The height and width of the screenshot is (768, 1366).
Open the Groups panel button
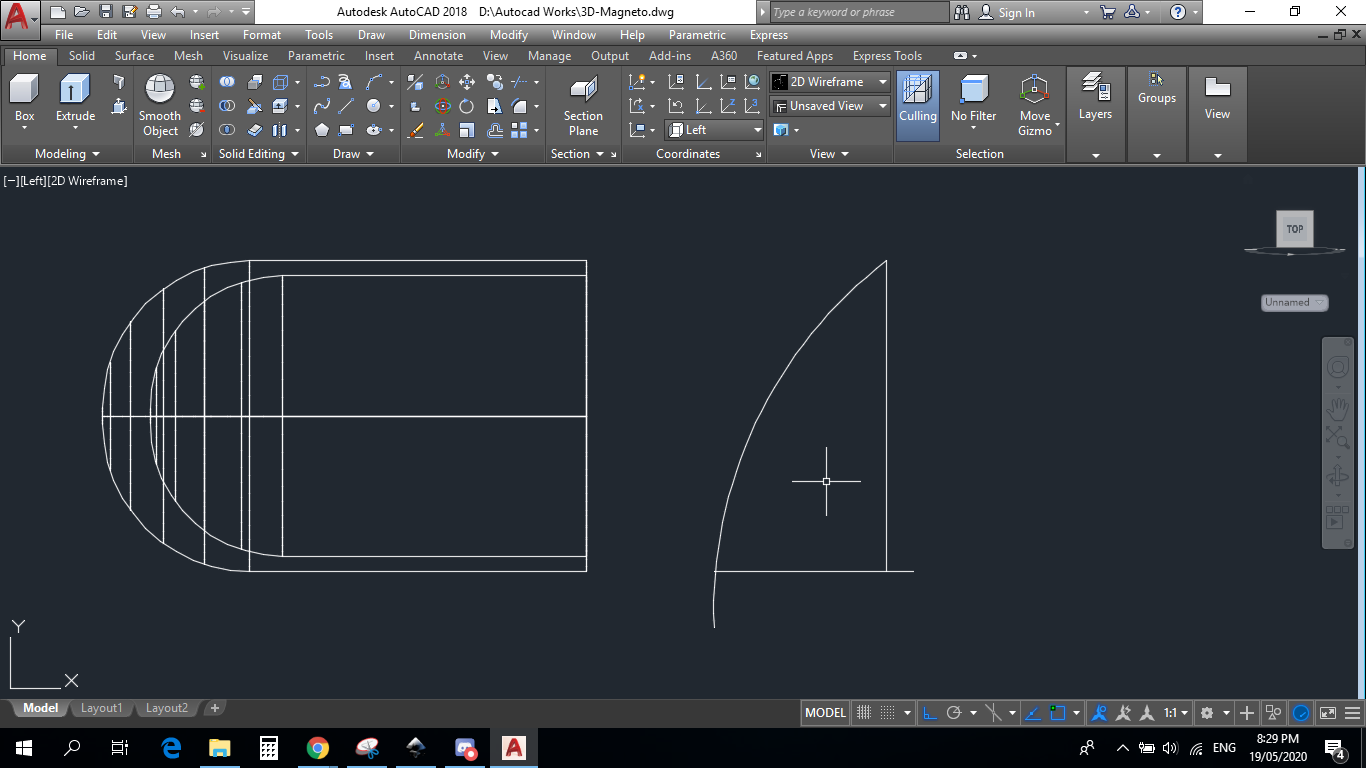pyautogui.click(x=1157, y=114)
